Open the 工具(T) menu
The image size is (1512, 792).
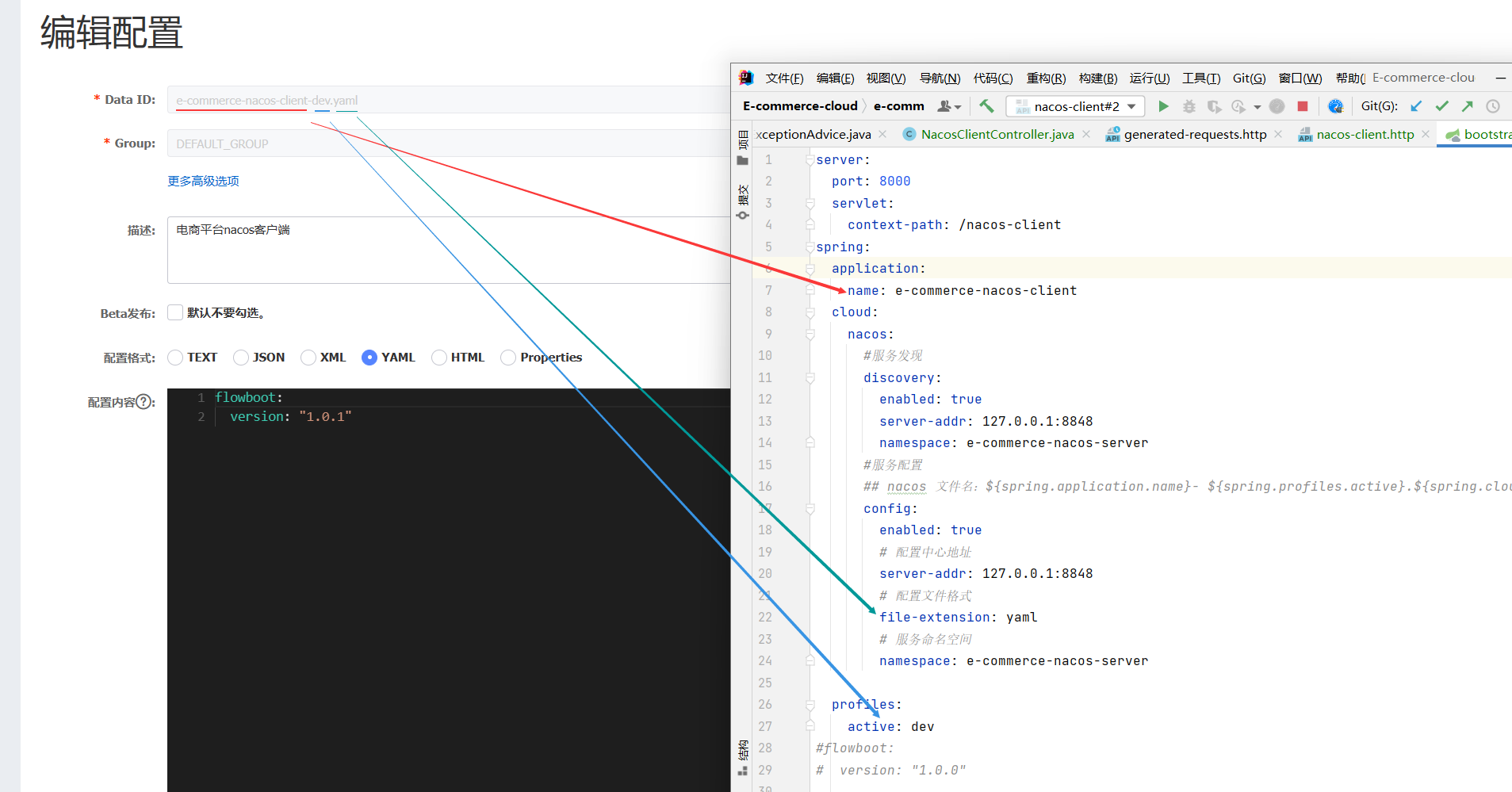1201,78
